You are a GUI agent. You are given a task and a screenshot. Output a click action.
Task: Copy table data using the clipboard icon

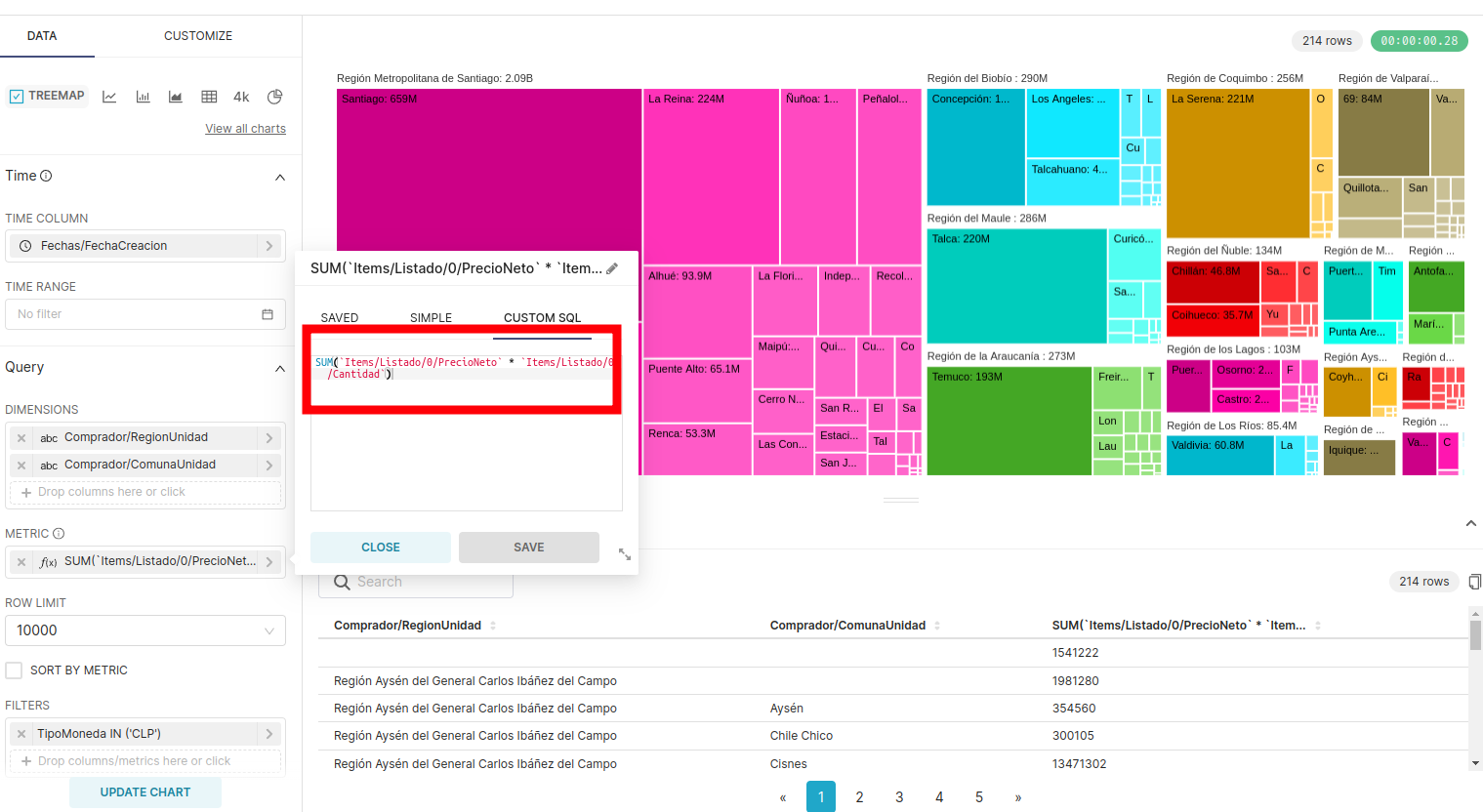click(x=1474, y=582)
